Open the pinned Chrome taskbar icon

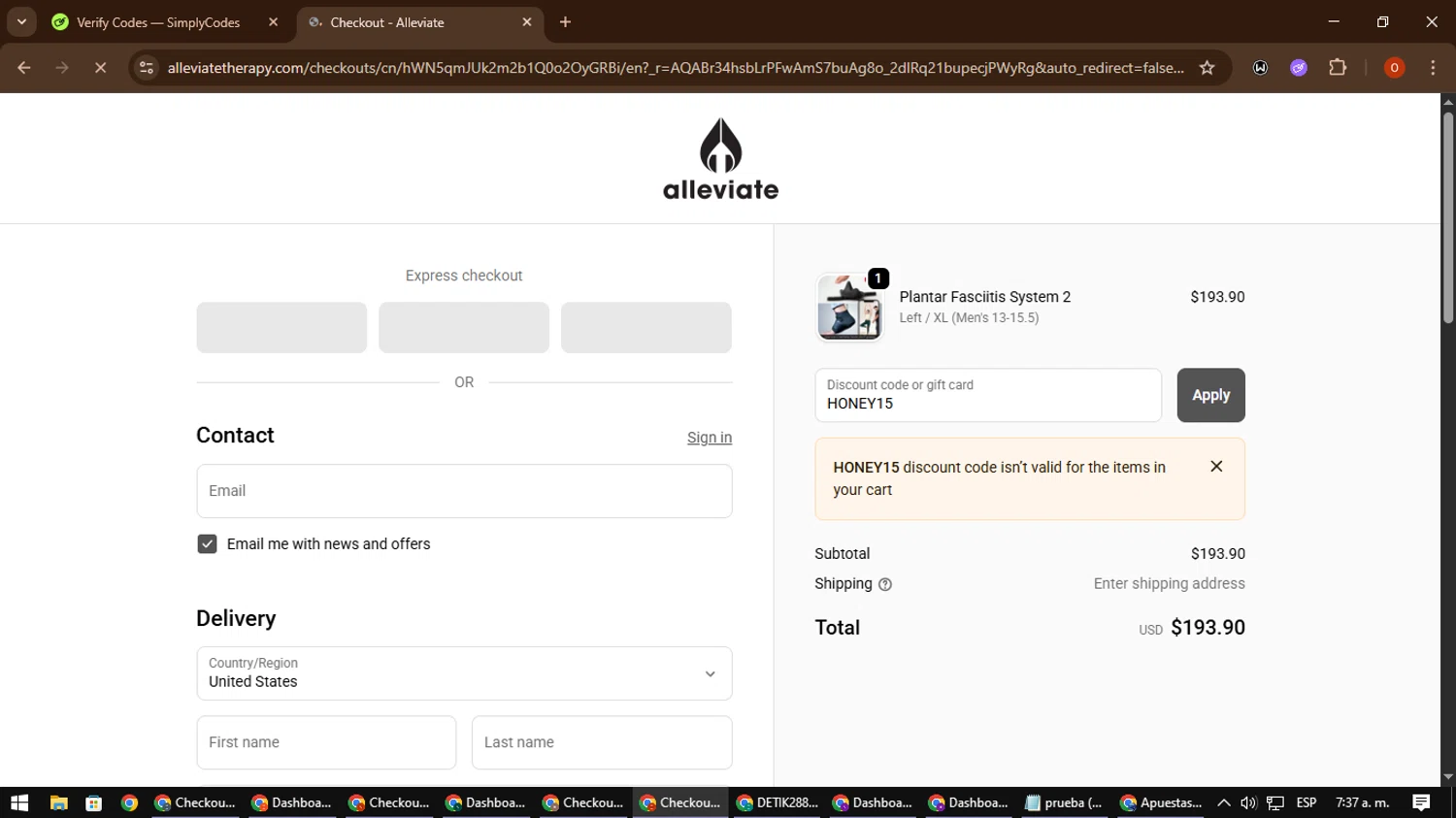129,802
